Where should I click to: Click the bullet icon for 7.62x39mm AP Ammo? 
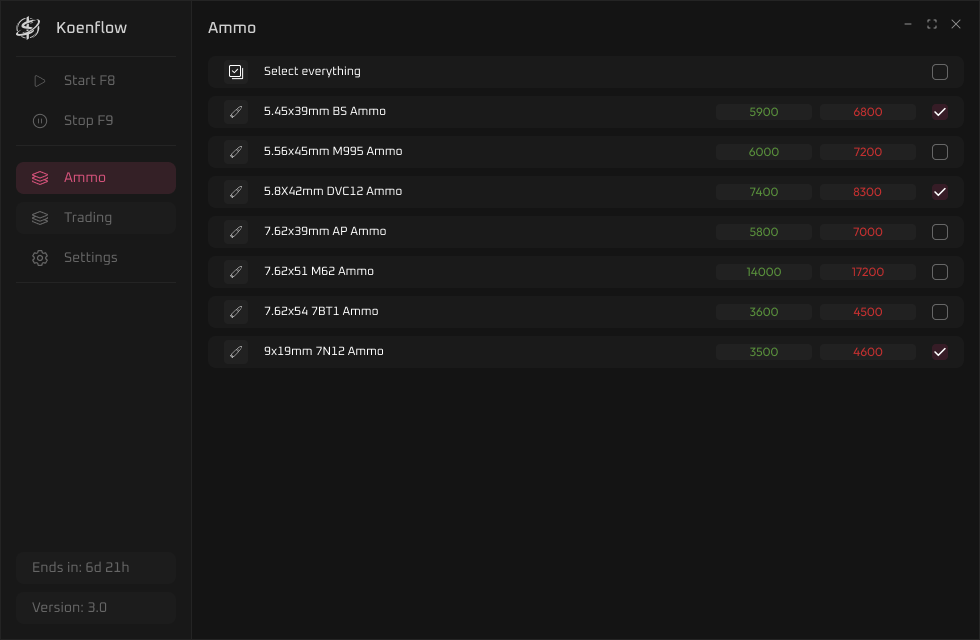[x=236, y=232]
